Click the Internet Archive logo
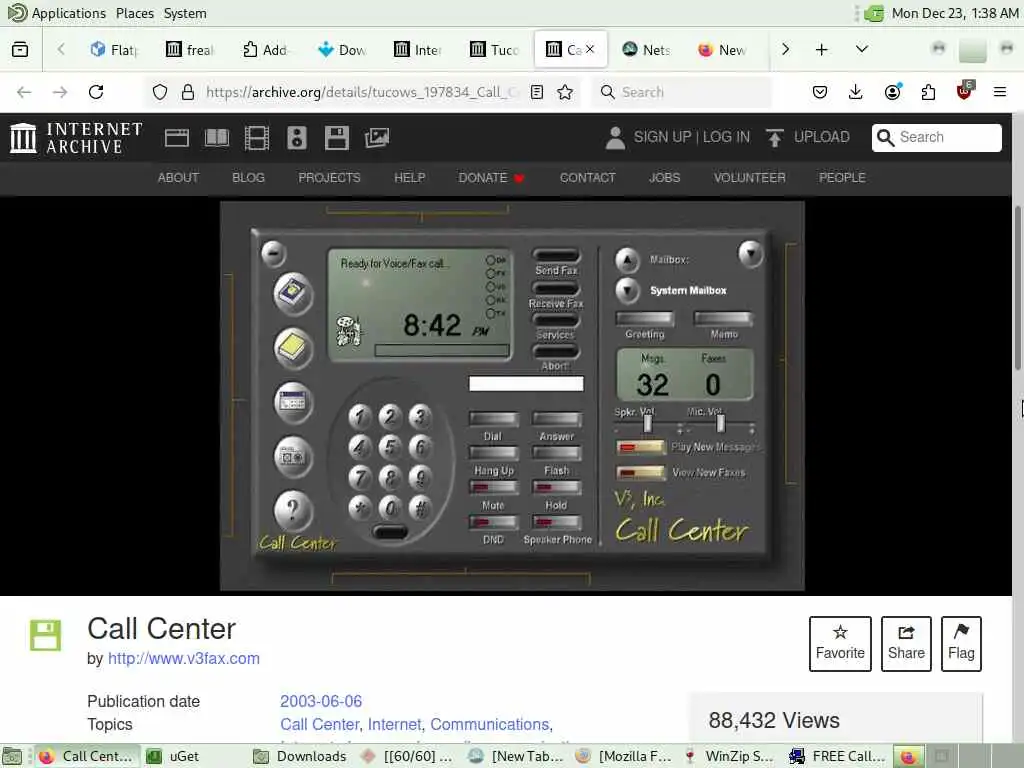 pyautogui.click(x=76, y=138)
